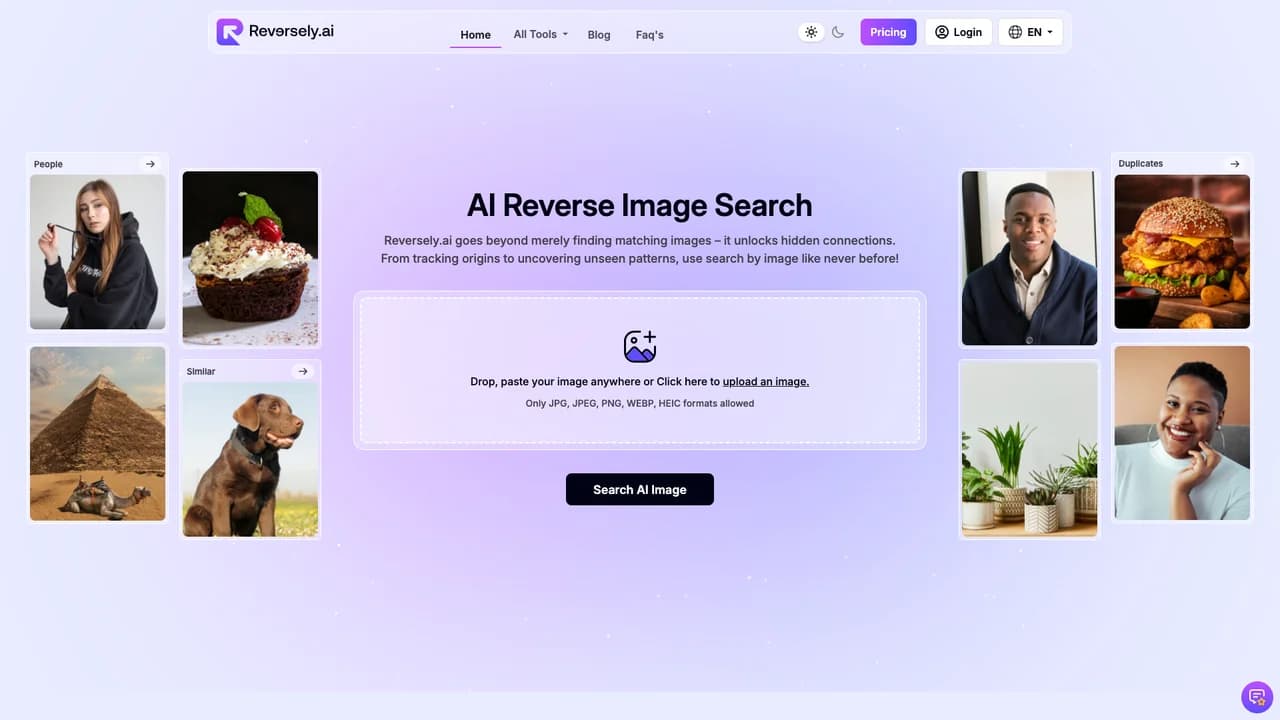
Task: Click the 'AI Reverse Image Search' heading
Action: pos(640,205)
